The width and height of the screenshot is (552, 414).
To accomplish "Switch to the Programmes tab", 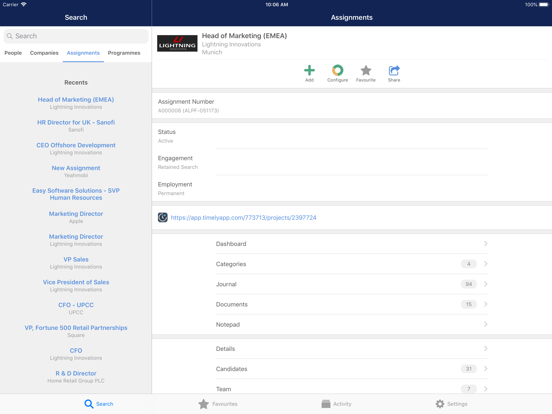I will pyautogui.click(x=124, y=53).
